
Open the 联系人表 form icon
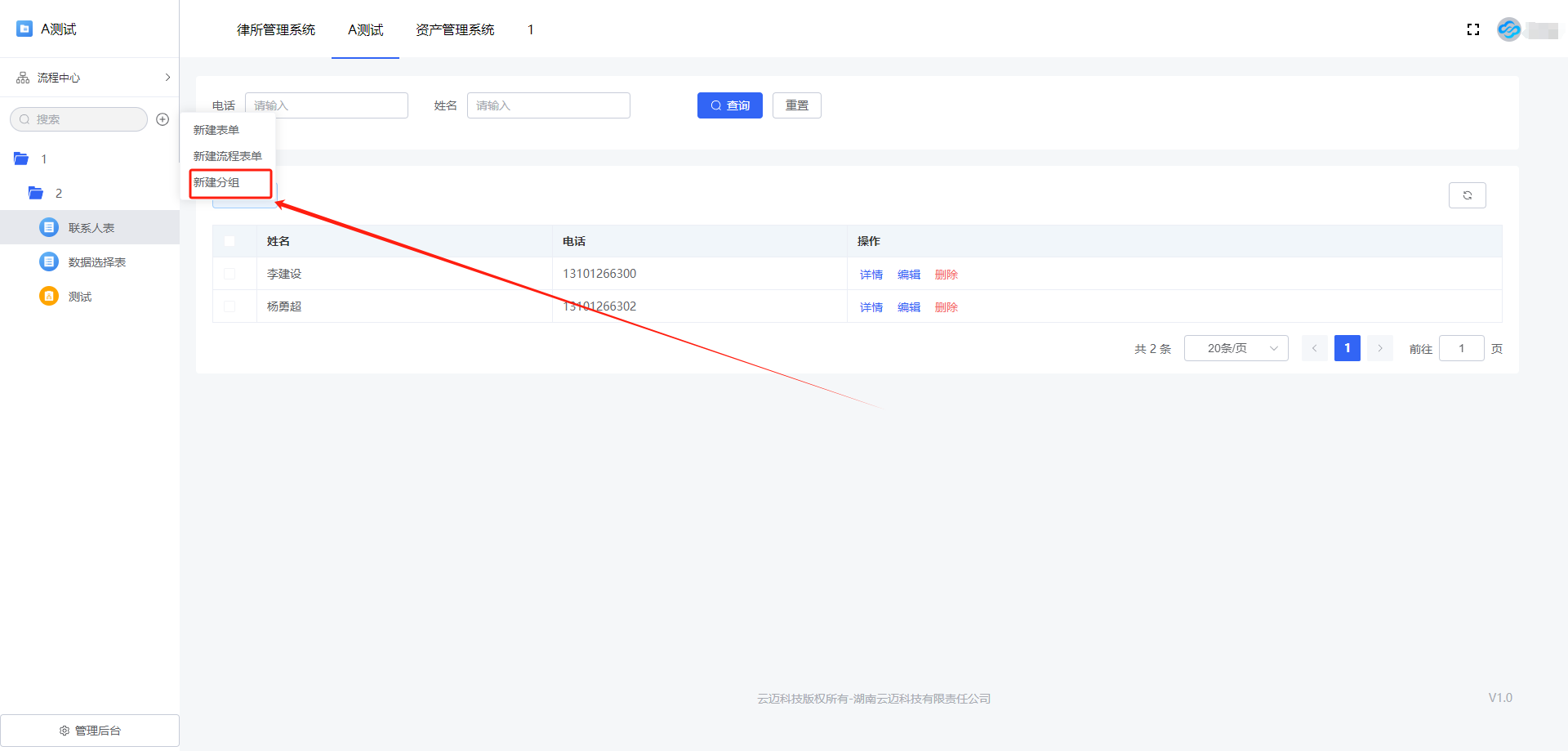click(x=49, y=227)
